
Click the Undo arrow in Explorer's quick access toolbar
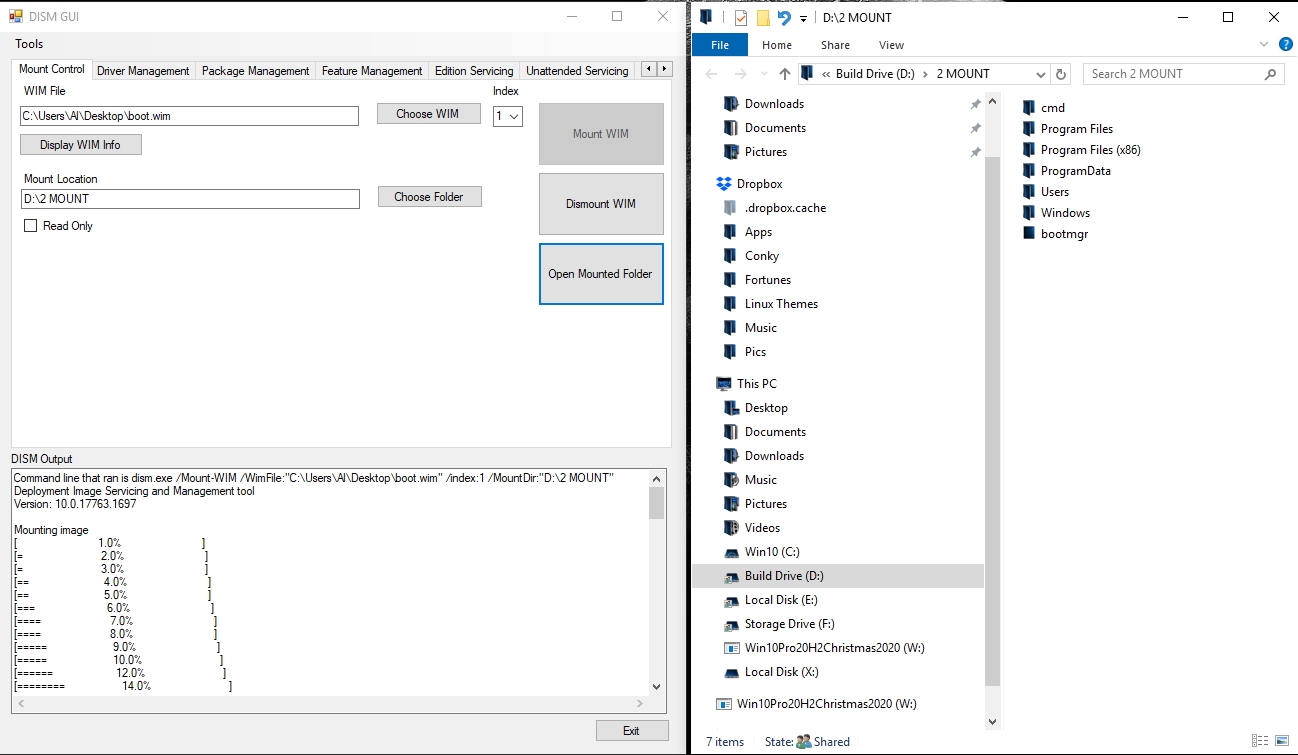coord(784,18)
